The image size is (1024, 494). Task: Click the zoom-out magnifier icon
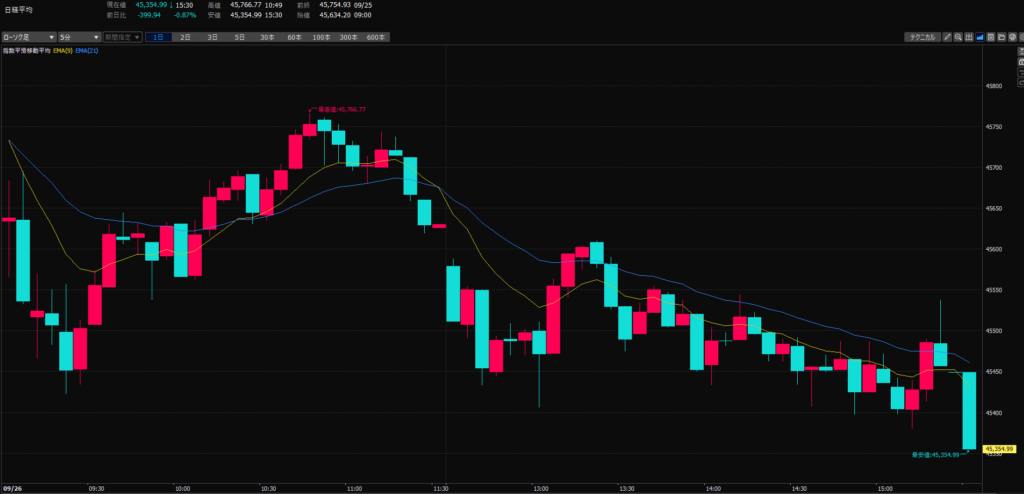point(959,37)
